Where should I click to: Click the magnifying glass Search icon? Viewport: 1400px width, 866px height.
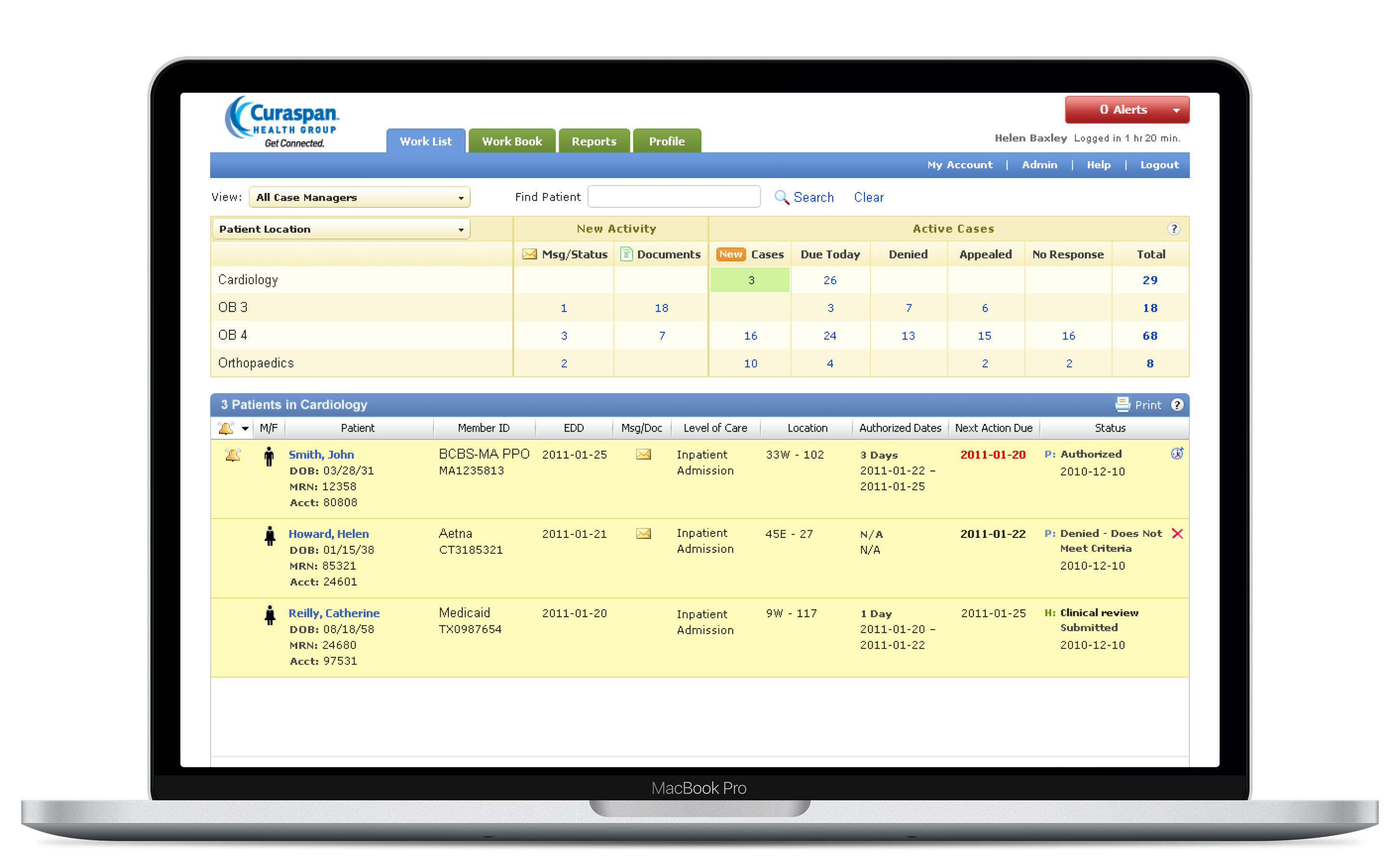(781, 197)
